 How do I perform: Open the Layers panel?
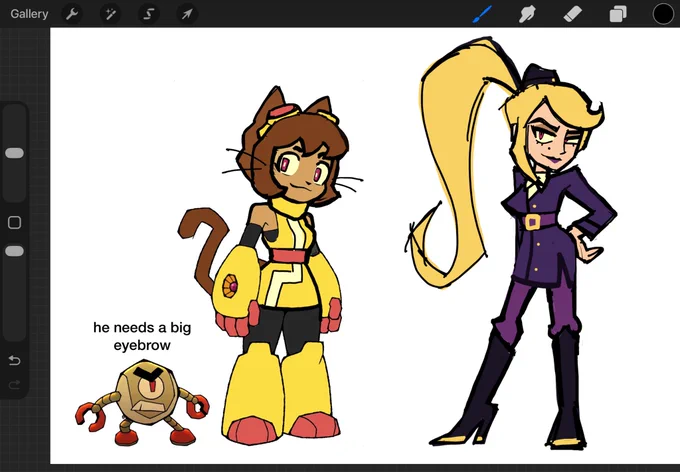618,14
